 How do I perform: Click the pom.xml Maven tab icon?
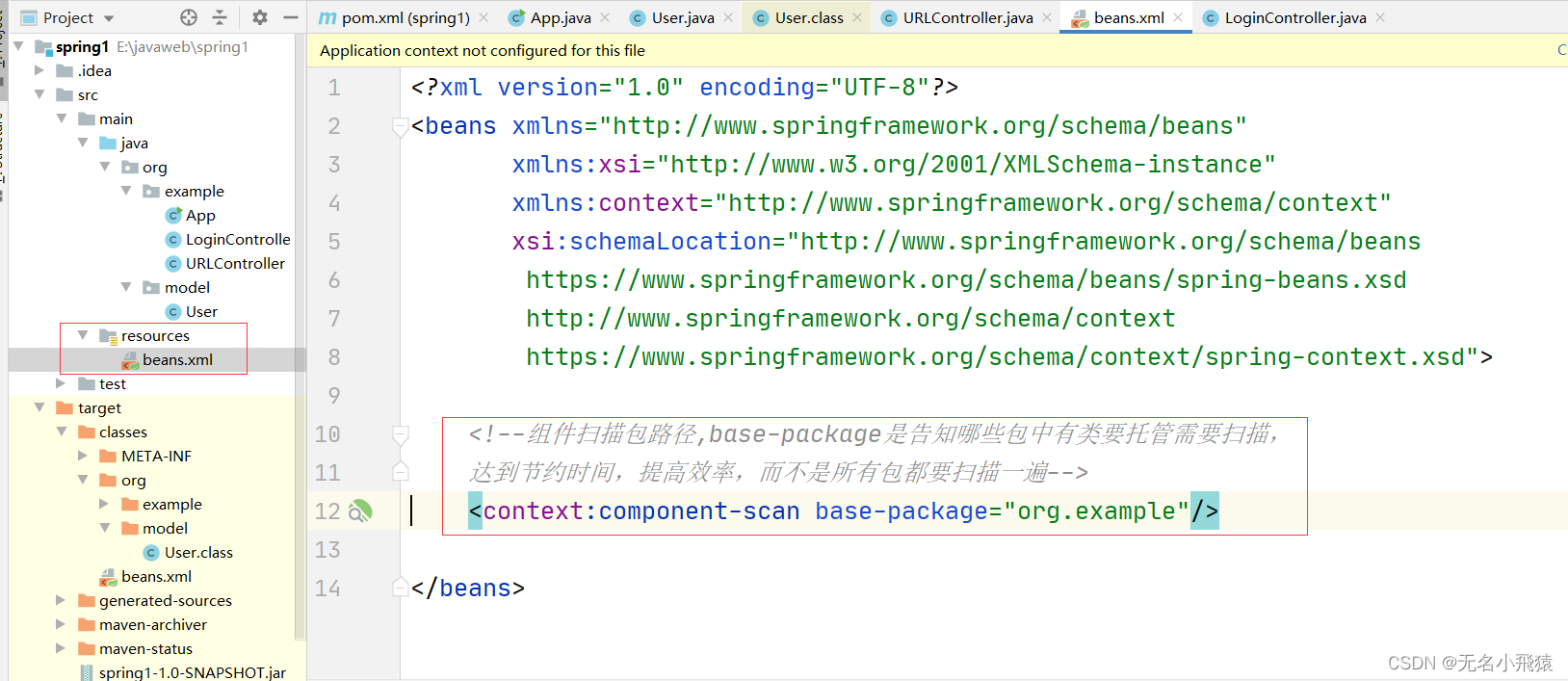(x=327, y=17)
